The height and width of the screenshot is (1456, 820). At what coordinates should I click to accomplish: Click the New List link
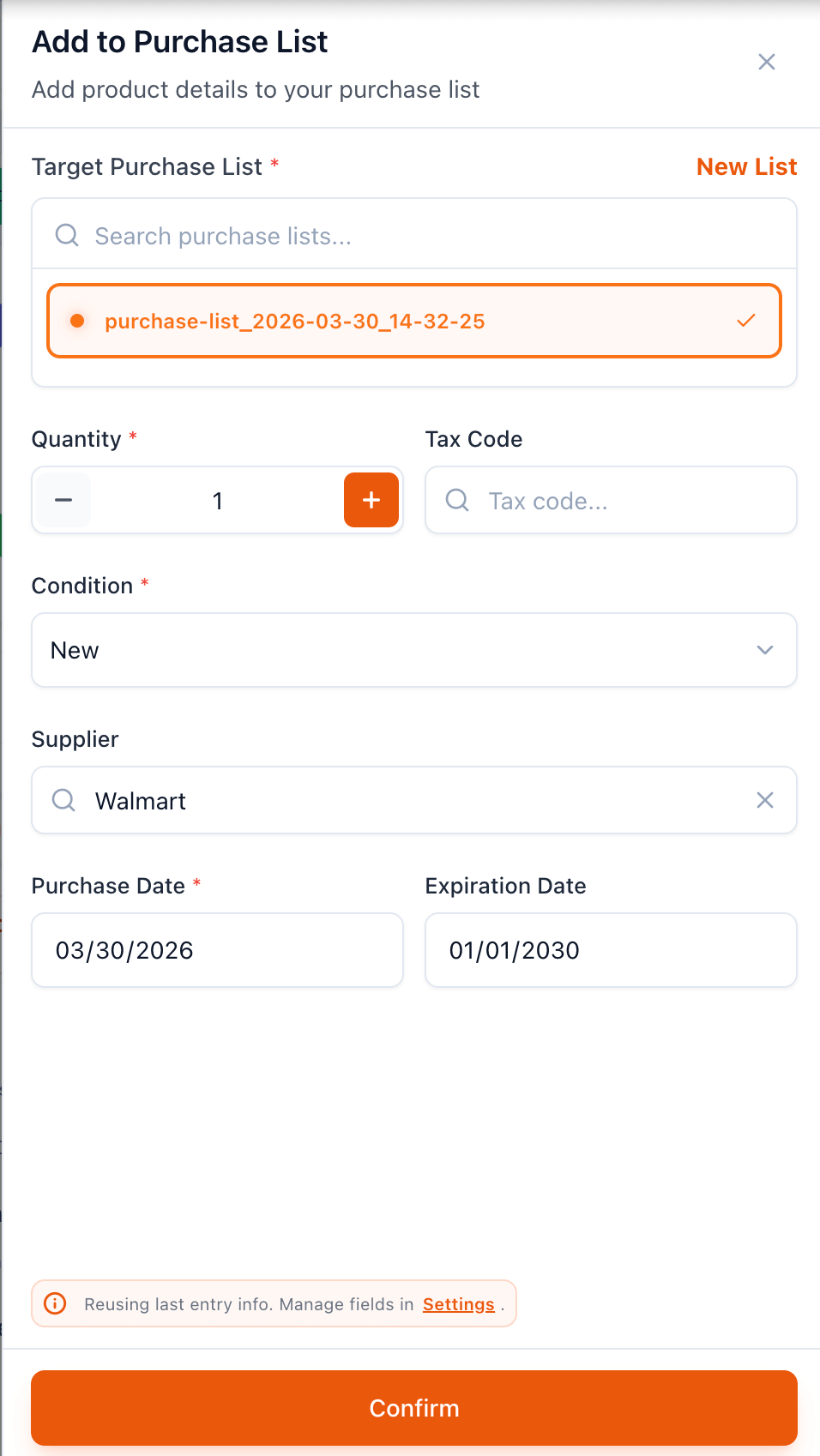745,166
